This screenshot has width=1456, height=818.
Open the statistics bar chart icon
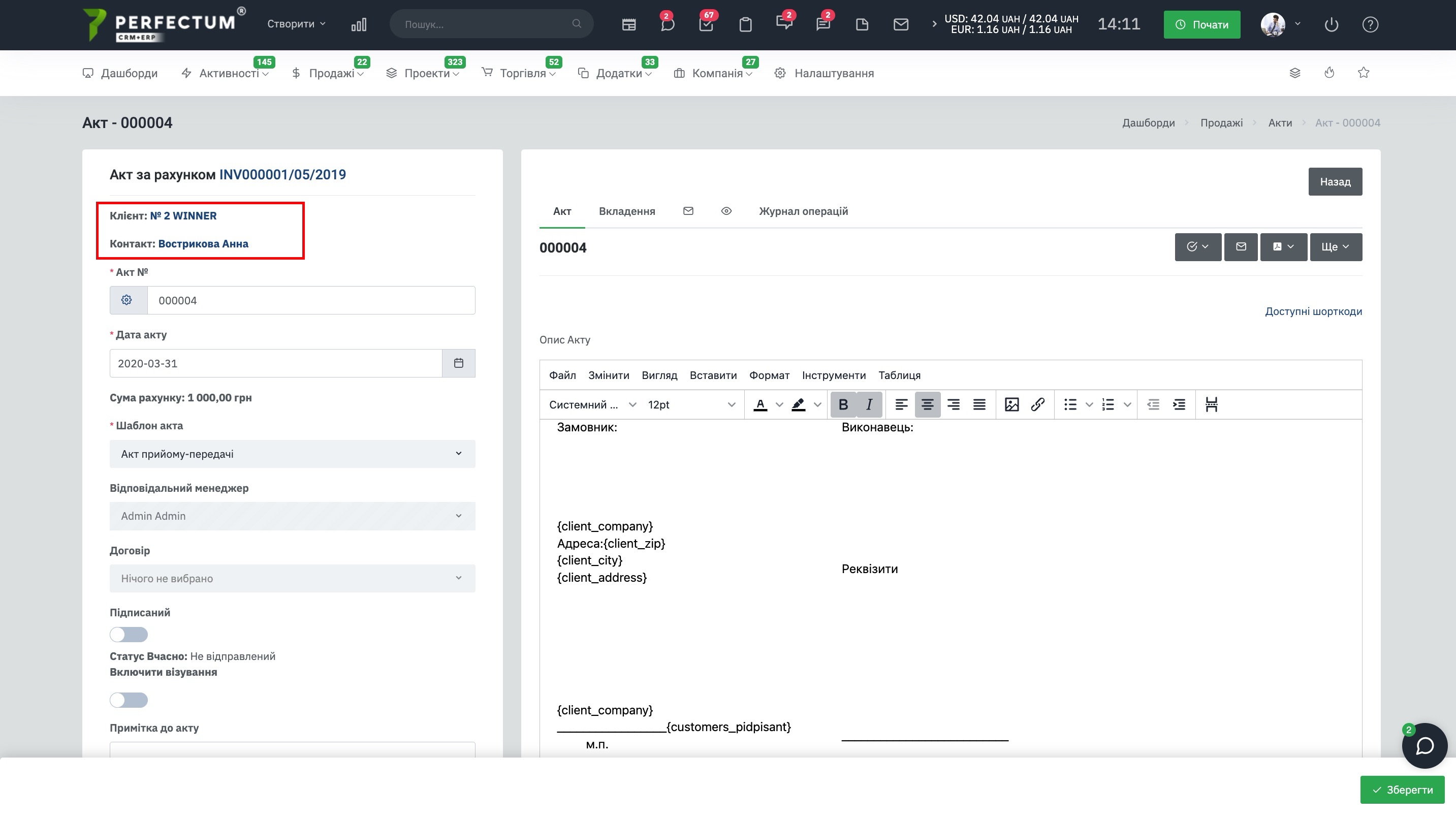[x=359, y=24]
